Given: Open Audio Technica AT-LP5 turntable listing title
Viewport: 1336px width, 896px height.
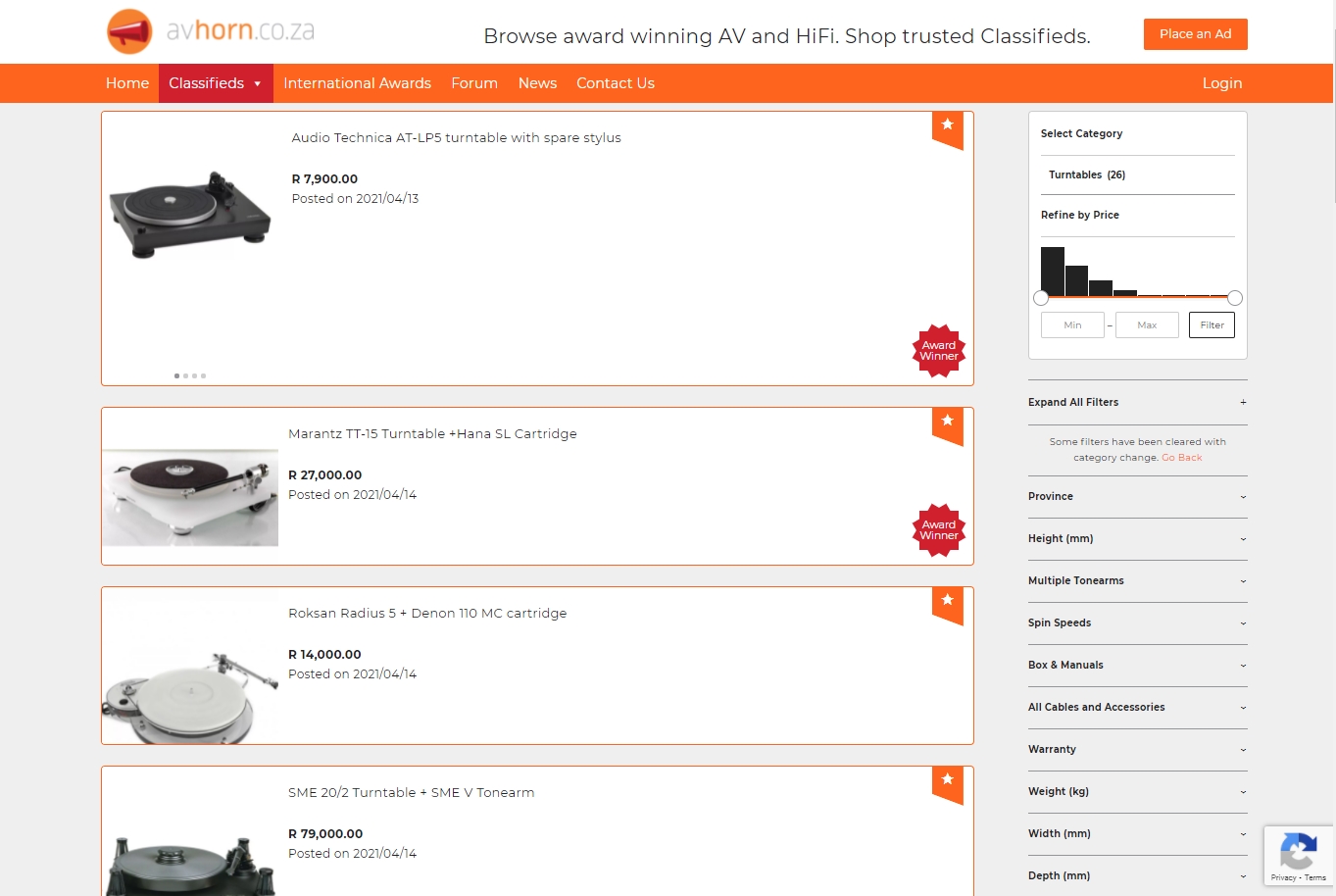Looking at the screenshot, I should point(456,137).
